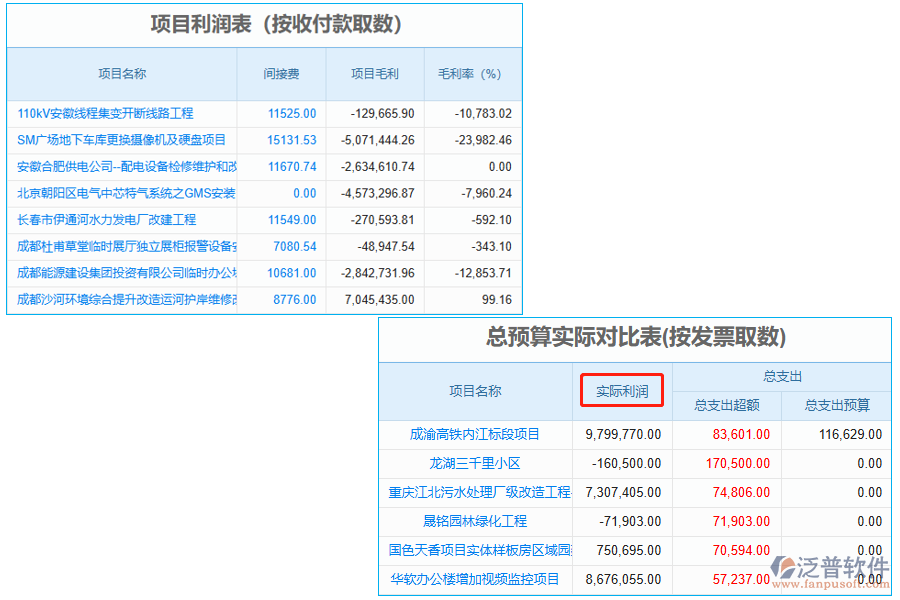900x600 pixels.
Task: Click the indirect cost value 11525.00
Action: 292,114
